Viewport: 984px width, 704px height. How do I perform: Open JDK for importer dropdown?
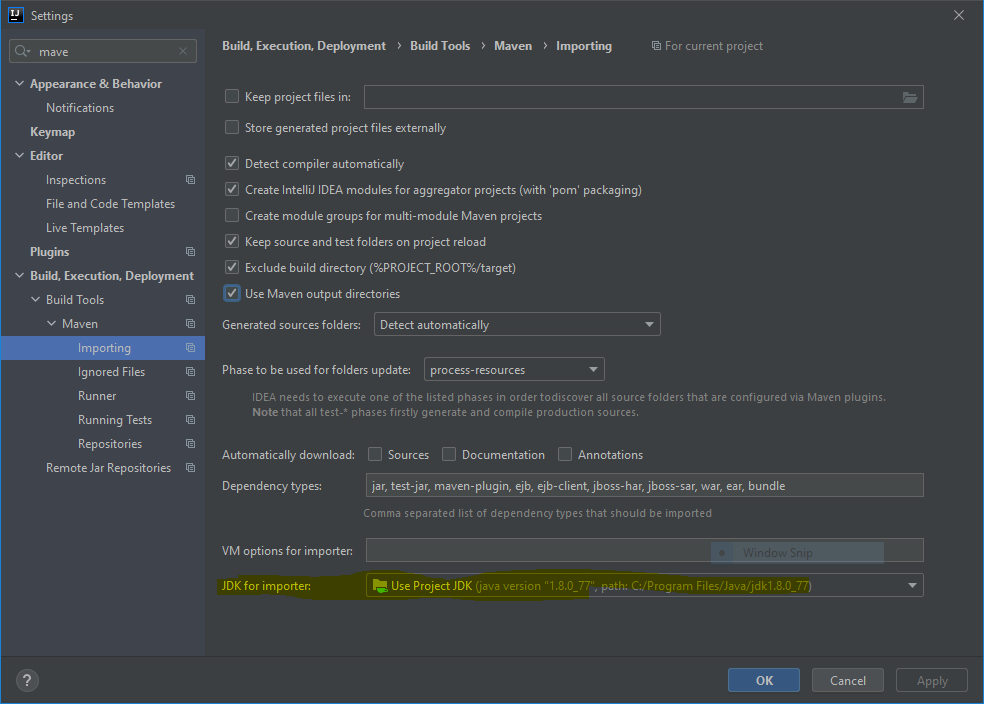click(644, 585)
